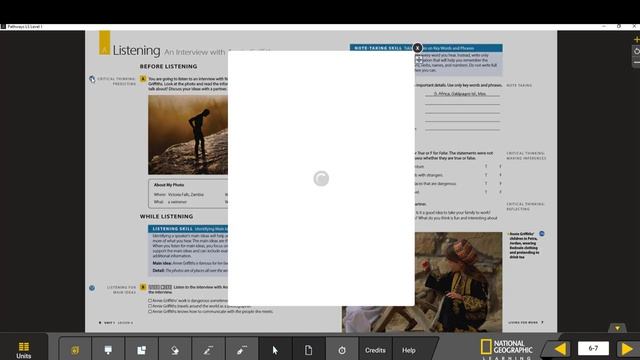Click the LISTENING SKILL blue header bar
The image size is (640, 360).
188,229
